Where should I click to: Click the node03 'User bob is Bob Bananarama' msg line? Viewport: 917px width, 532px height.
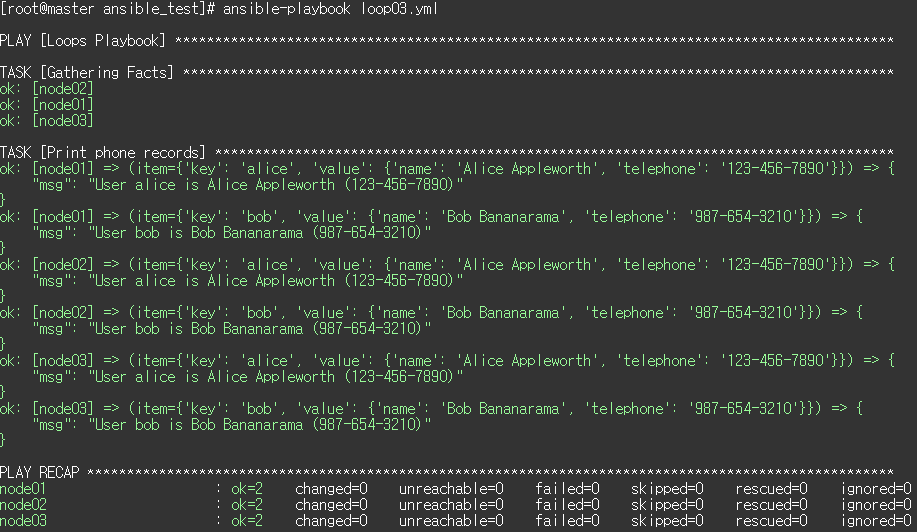pyautogui.click(x=232, y=424)
